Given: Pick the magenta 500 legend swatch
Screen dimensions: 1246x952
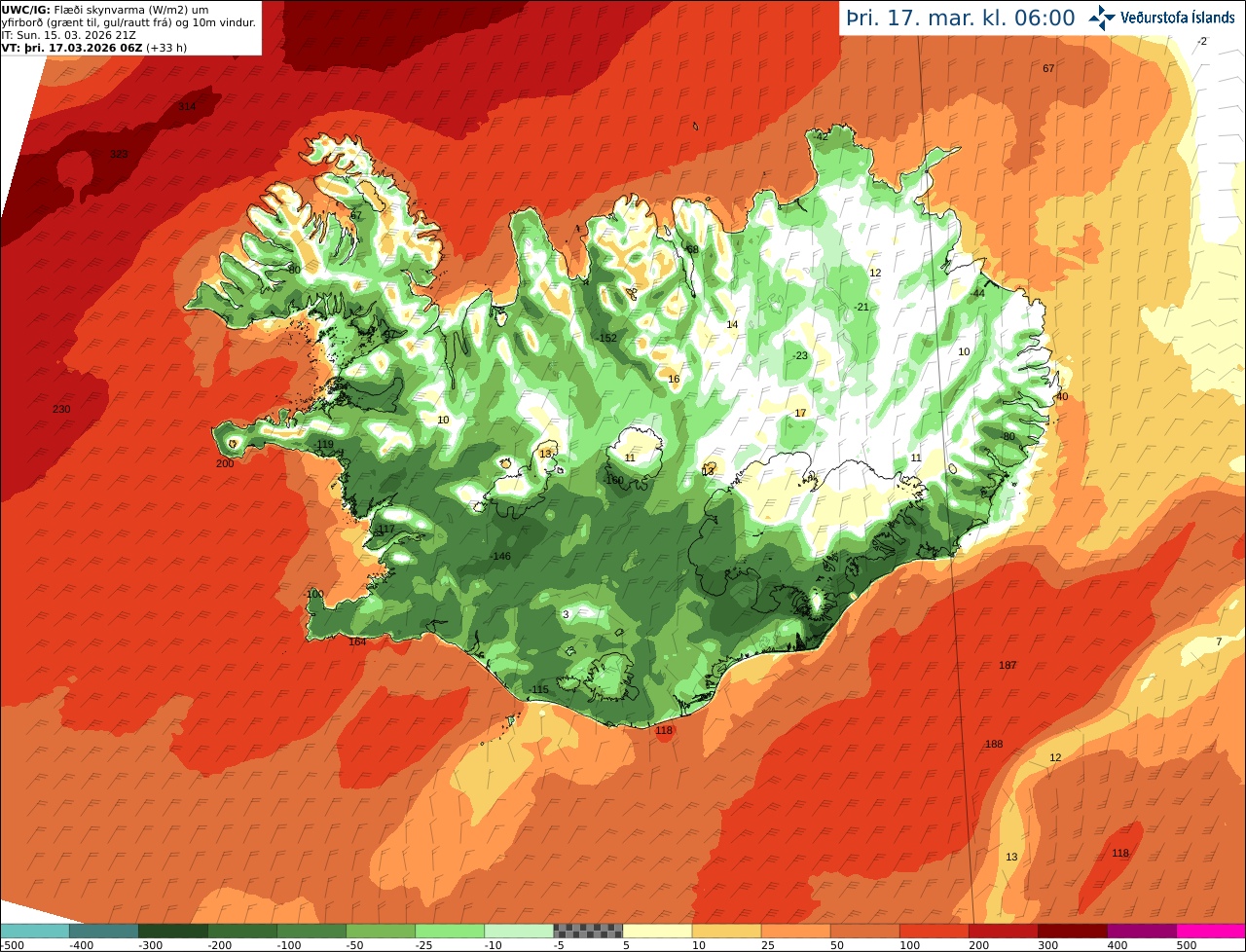Looking at the screenshot, I should 1211,931.
